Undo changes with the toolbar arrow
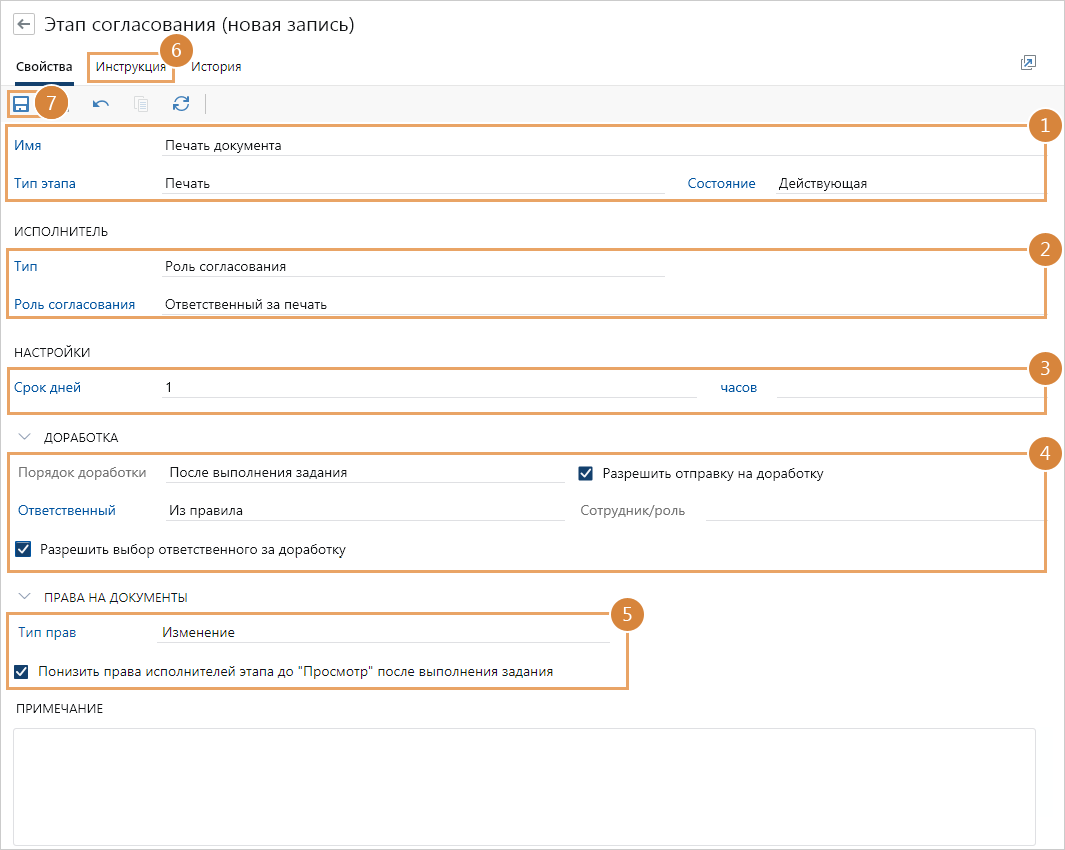Screen dimensions: 1065x850 [x=101, y=104]
